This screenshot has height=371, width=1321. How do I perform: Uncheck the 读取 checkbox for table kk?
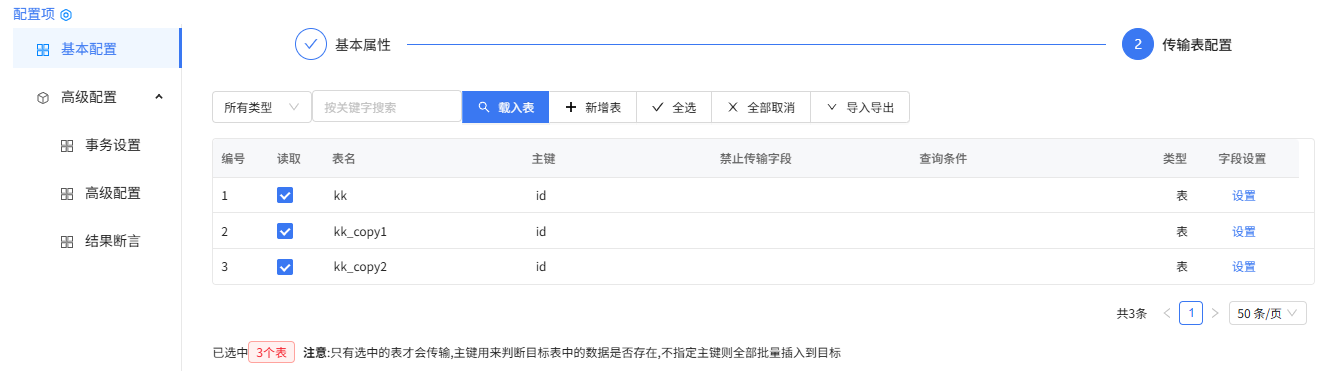click(x=285, y=195)
